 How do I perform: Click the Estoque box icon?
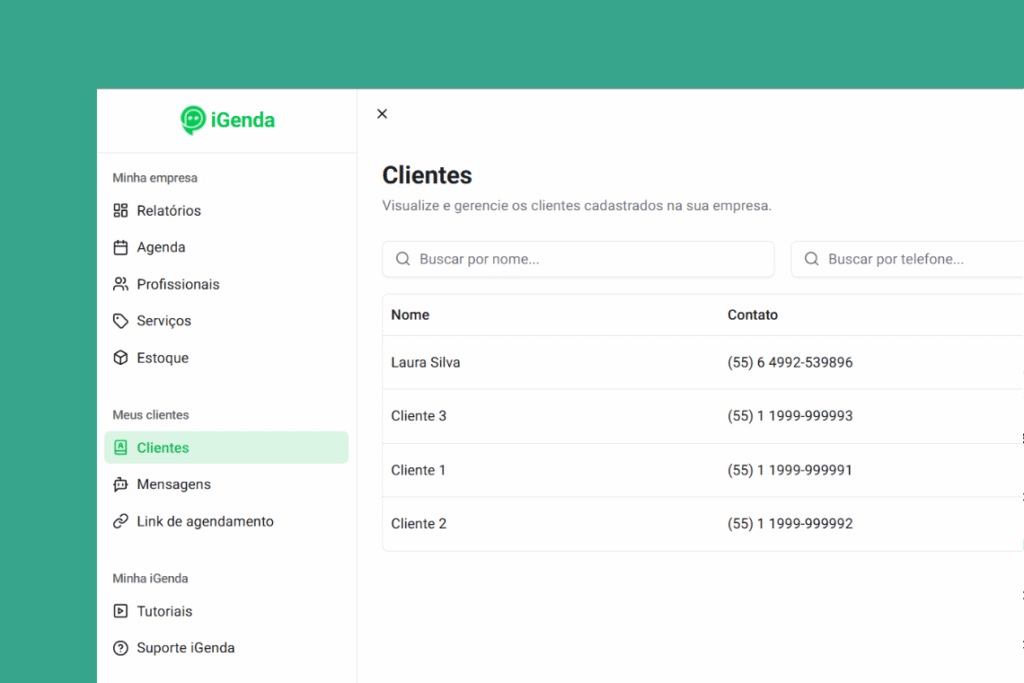point(120,358)
